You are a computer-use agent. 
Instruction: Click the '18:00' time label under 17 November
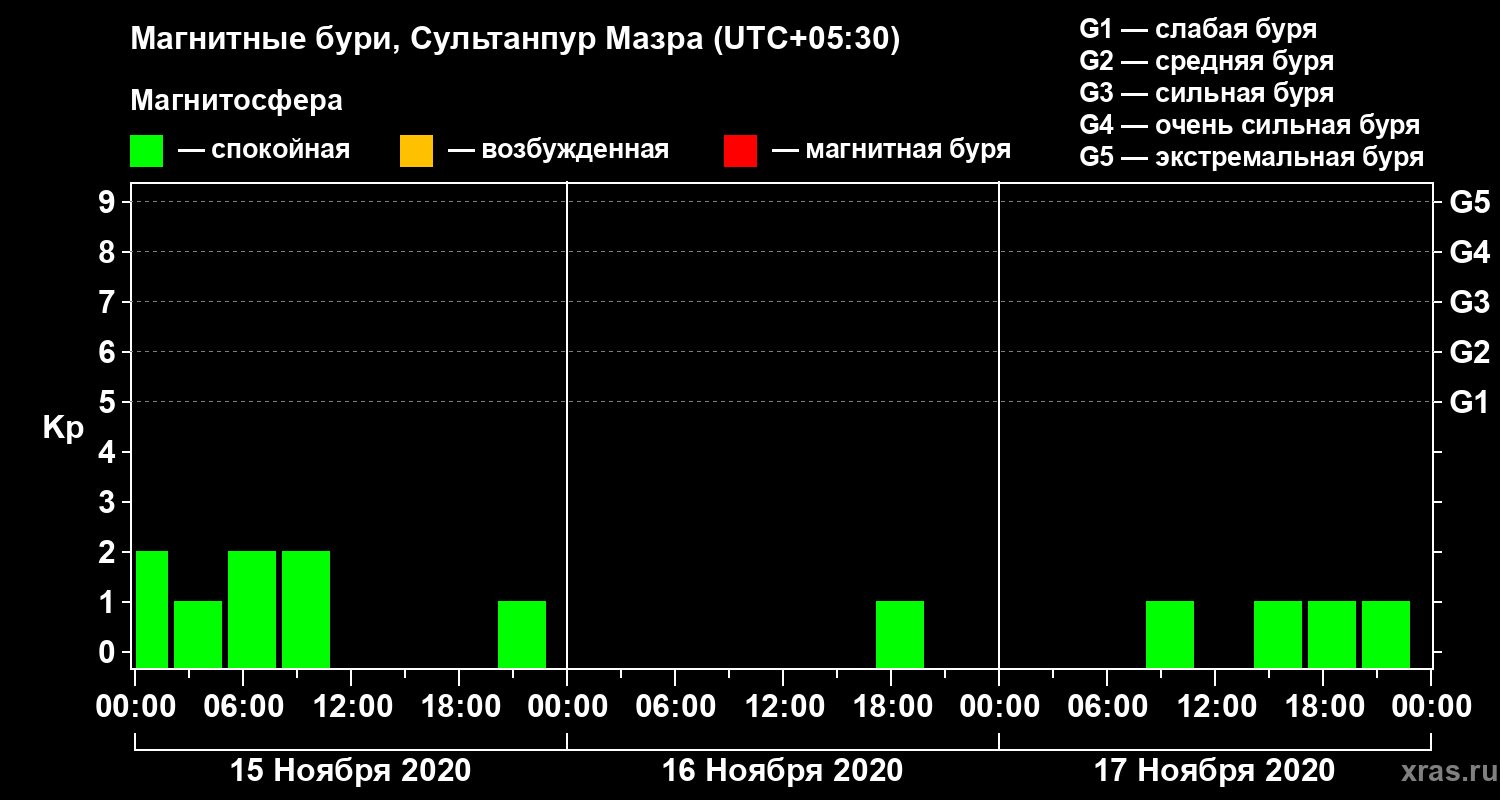1323,707
